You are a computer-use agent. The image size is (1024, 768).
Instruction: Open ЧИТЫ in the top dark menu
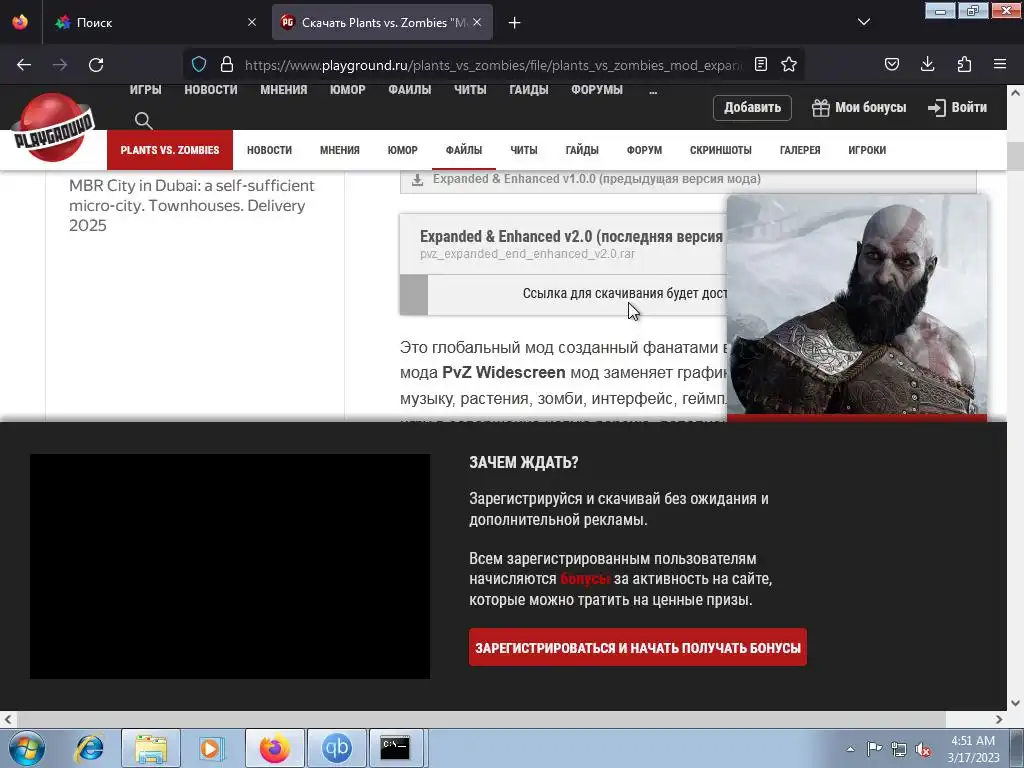coord(470,90)
